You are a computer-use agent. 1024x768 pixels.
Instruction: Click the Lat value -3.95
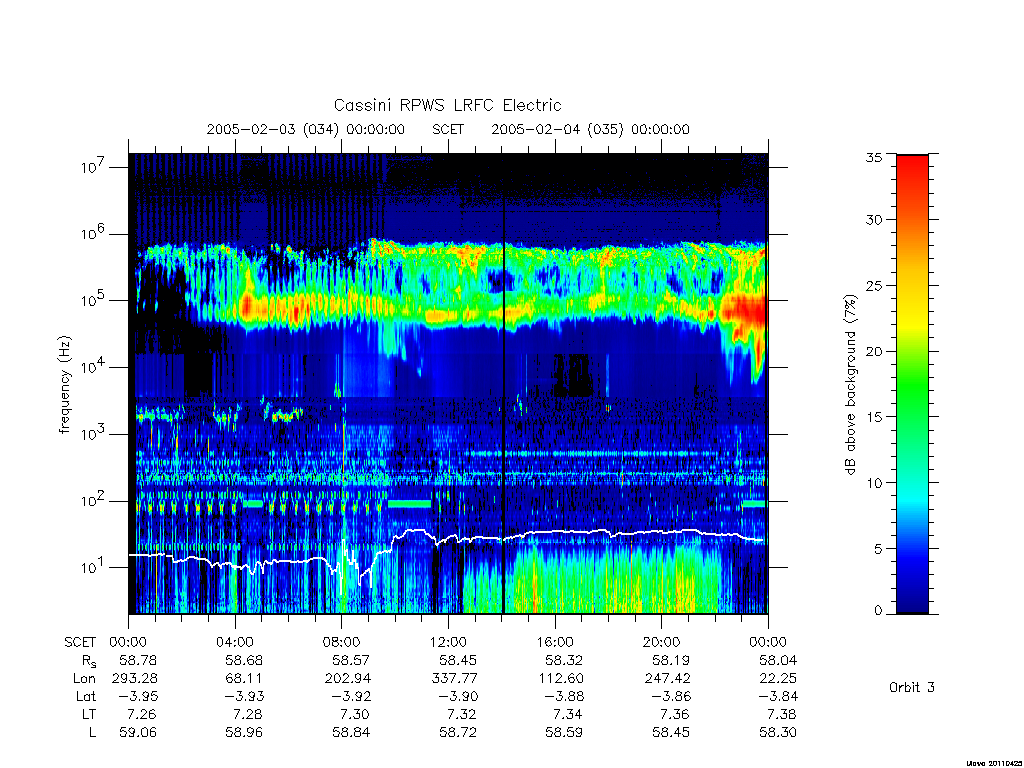tap(137, 696)
